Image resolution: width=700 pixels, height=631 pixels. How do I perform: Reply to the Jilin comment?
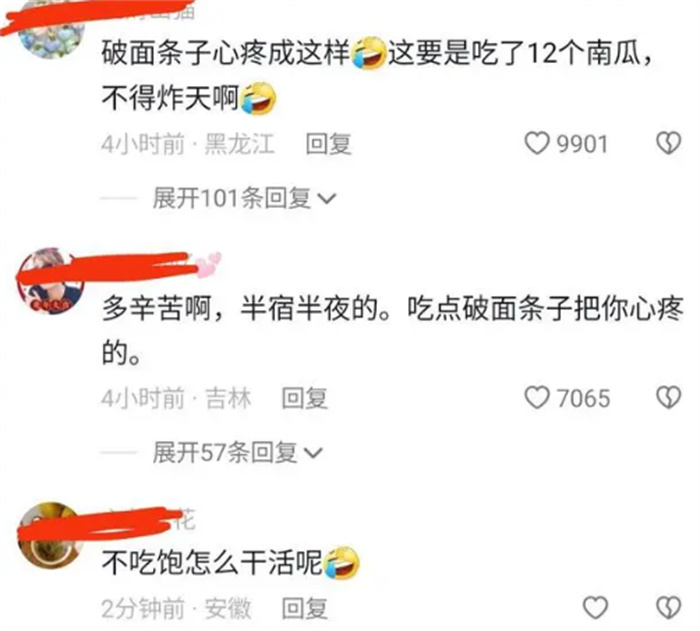304,398
